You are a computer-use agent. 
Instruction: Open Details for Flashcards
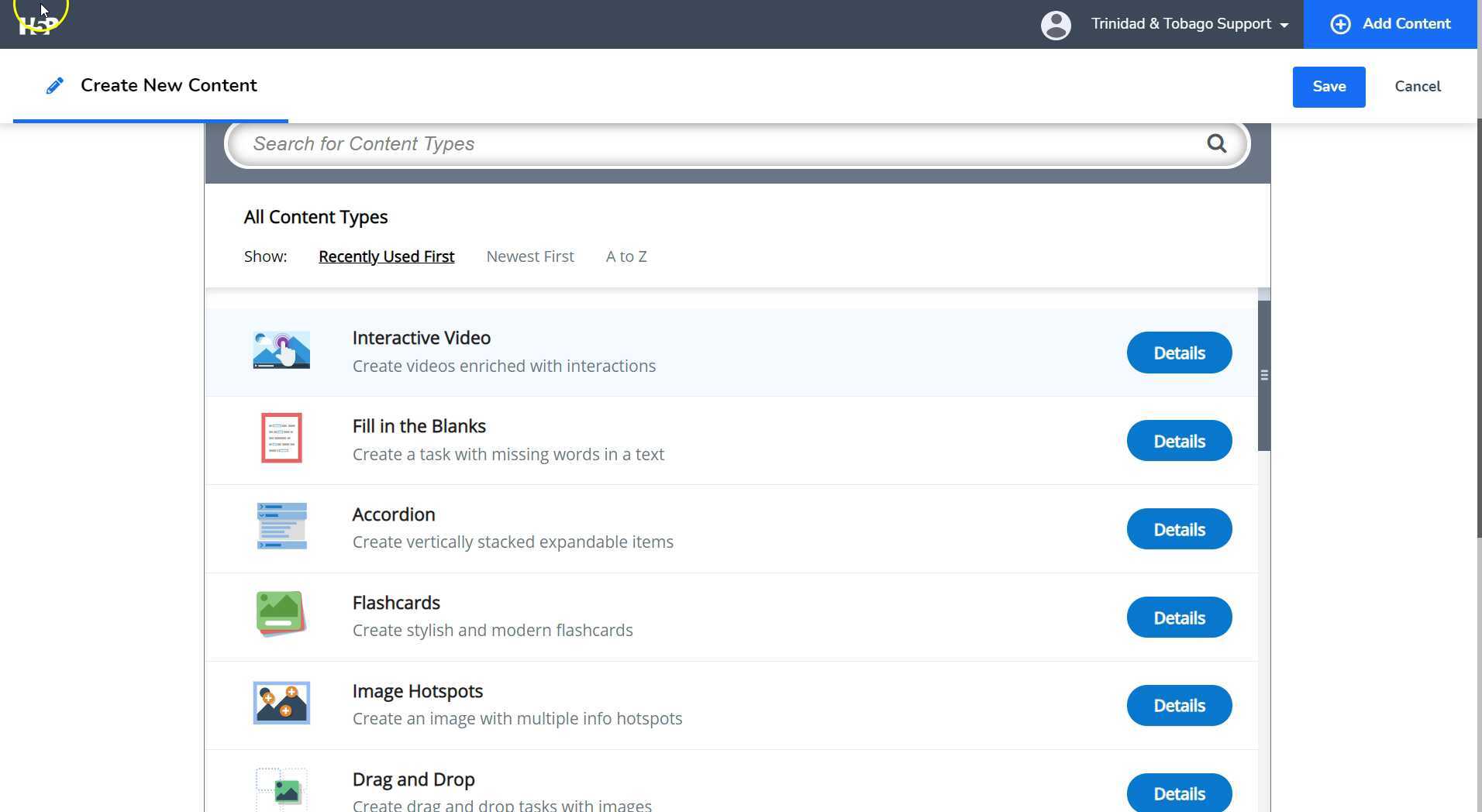pos(1178,618)
